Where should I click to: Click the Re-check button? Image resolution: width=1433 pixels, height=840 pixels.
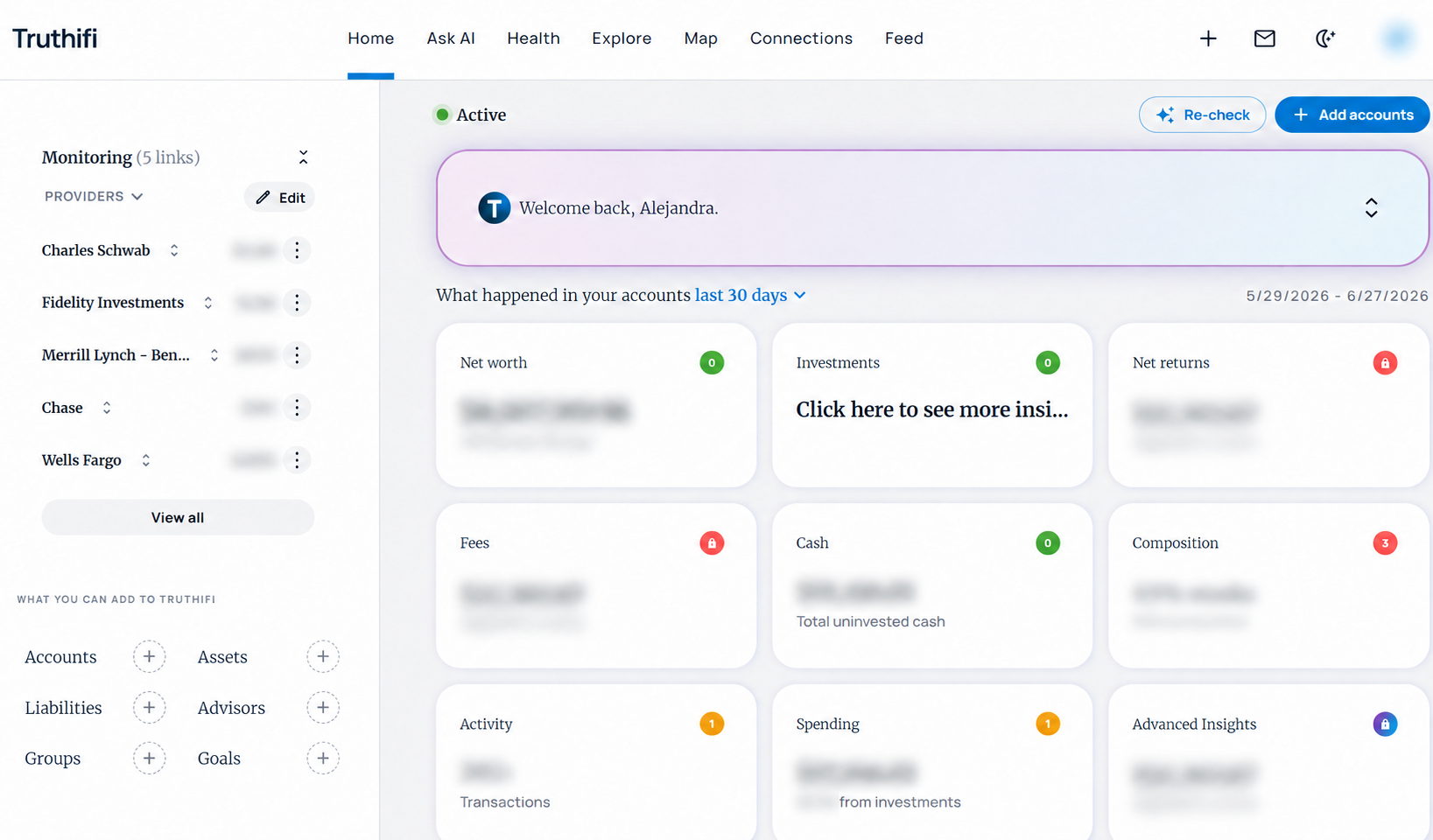(1202, 115)
